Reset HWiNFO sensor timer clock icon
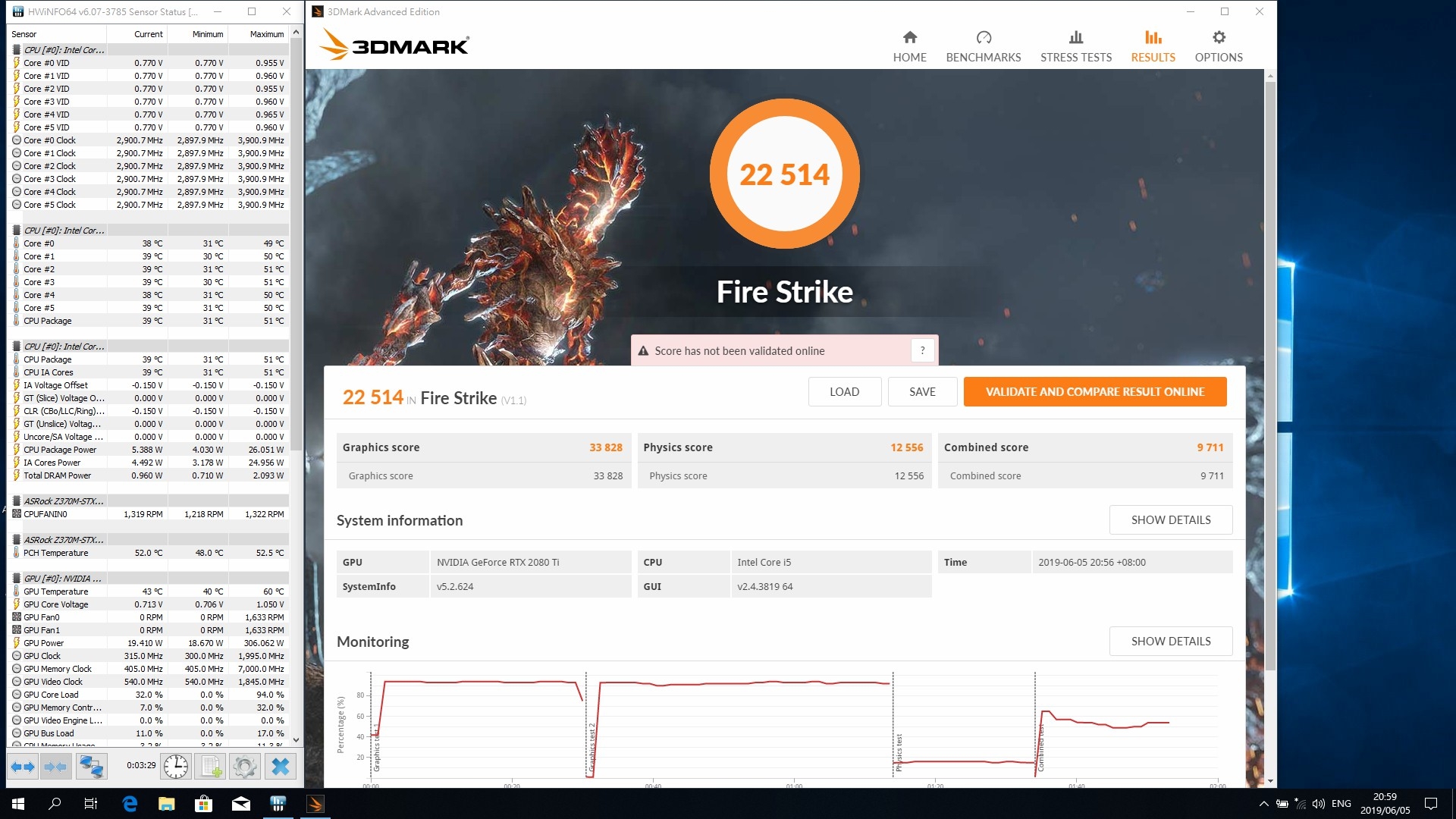 (176, 767)
